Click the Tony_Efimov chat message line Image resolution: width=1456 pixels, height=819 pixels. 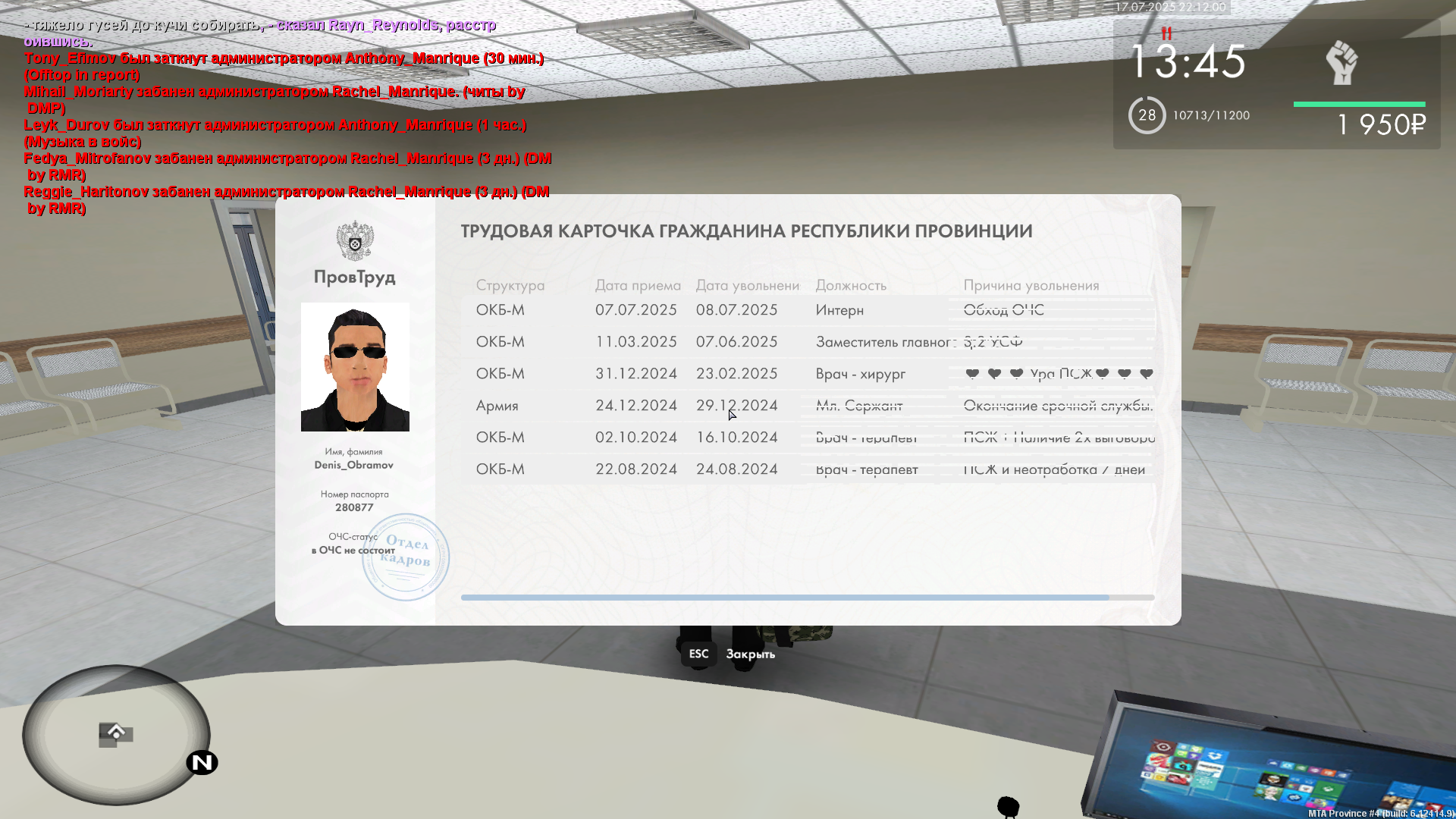tap(284, 66)
